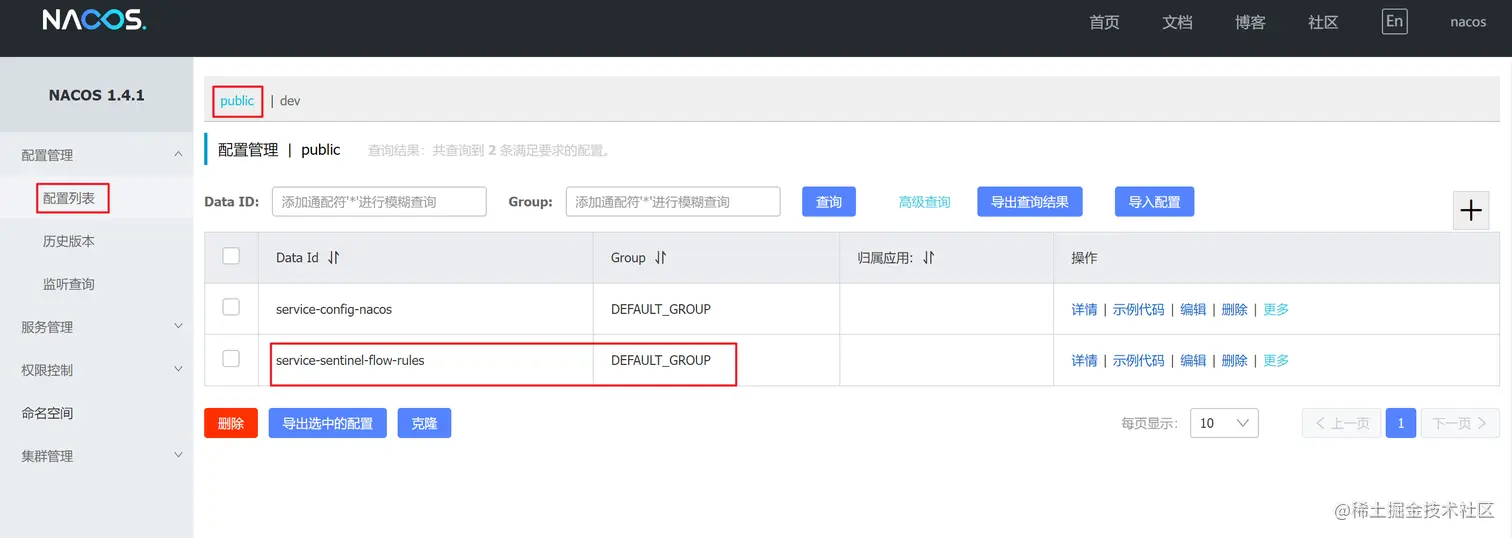Open 文档 in the top navigation

(x=1177, y=22)
